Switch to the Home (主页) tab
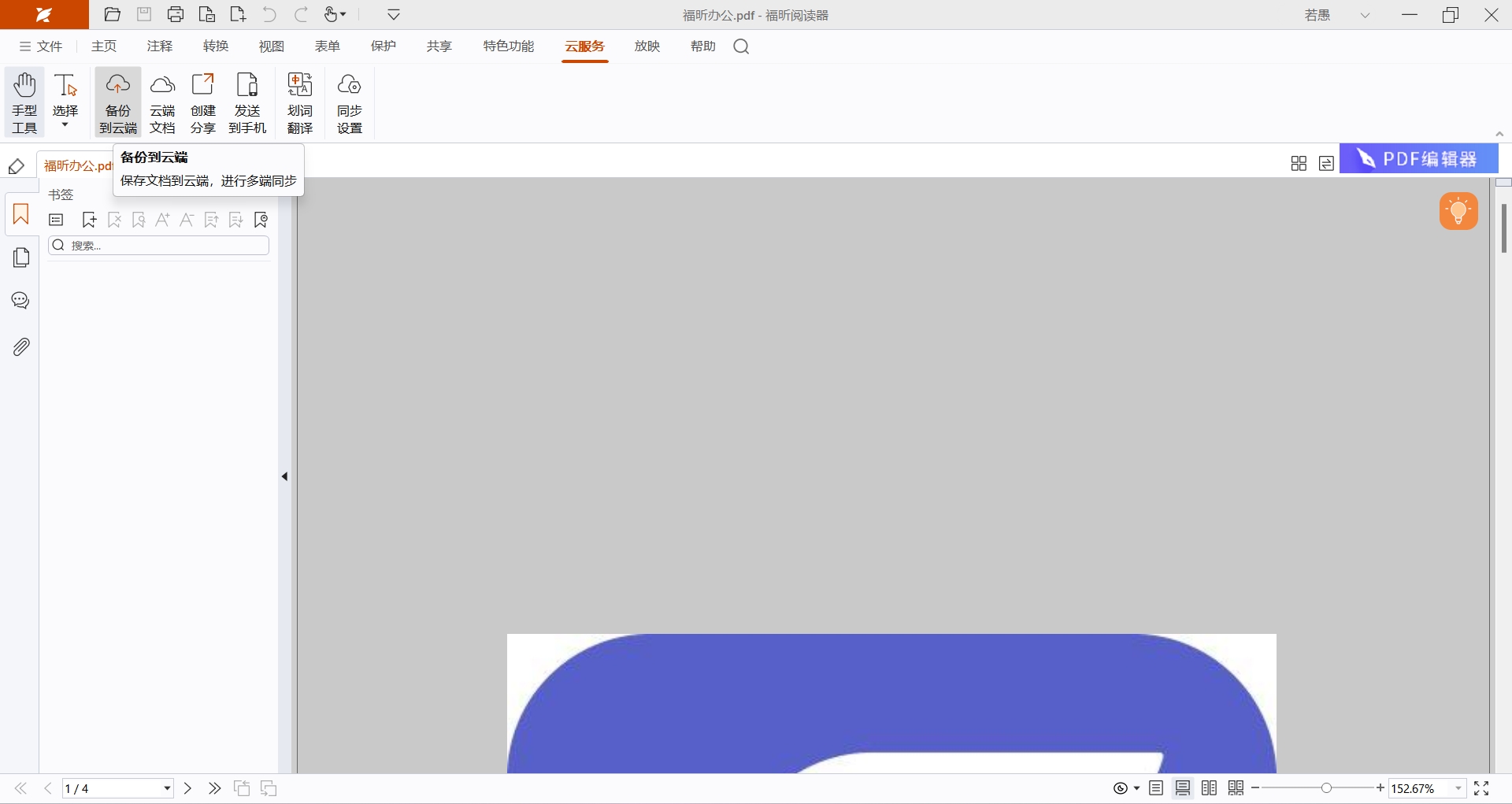This screenshot has width=1512, height=804. coord(104,46)
